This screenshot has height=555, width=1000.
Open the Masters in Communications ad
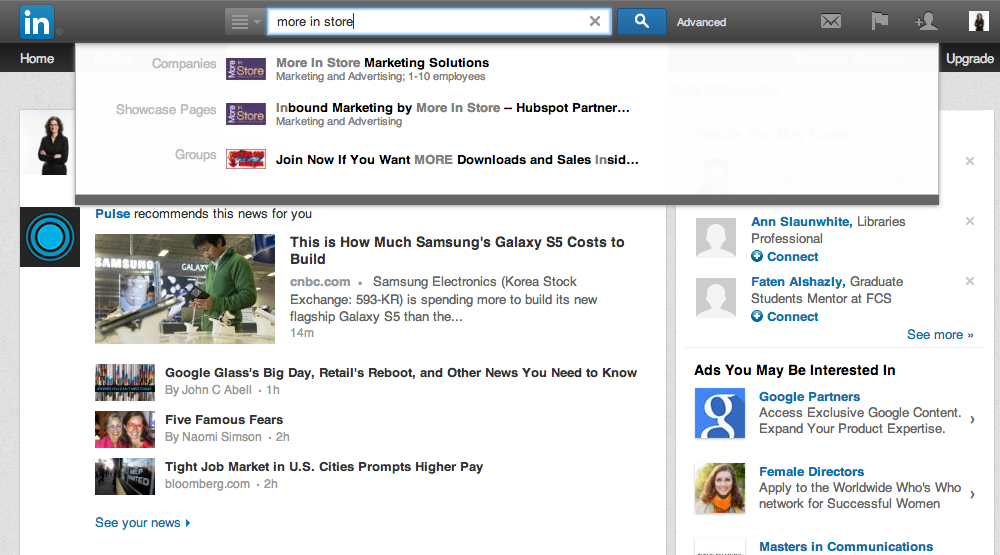click(x=846, y=547)
